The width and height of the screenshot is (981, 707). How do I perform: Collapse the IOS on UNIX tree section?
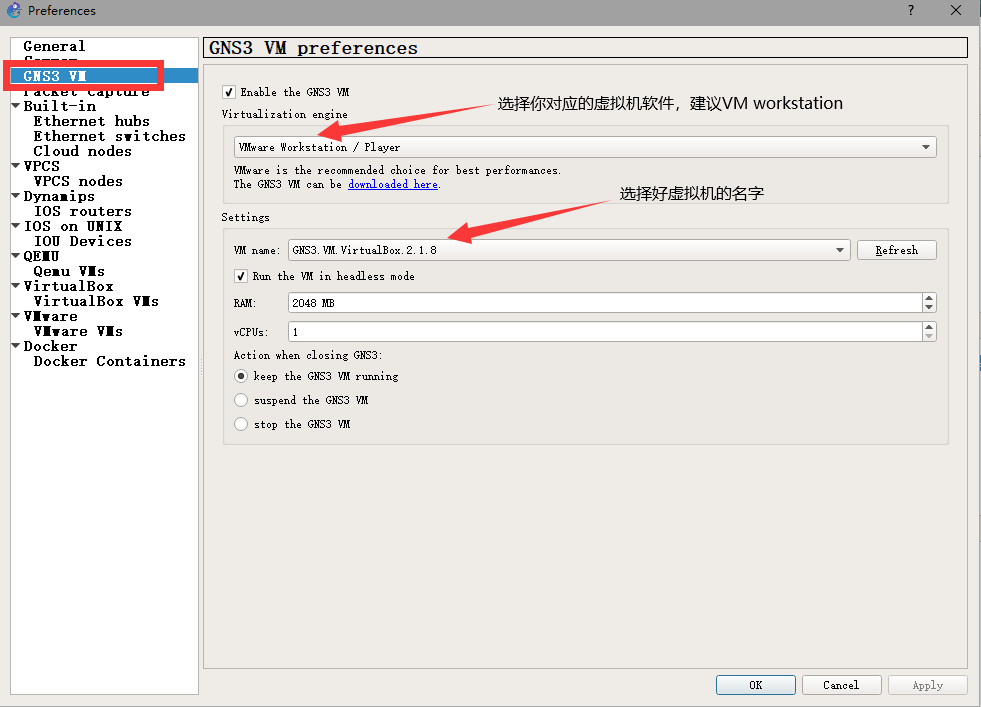click(x=16, y=226)
